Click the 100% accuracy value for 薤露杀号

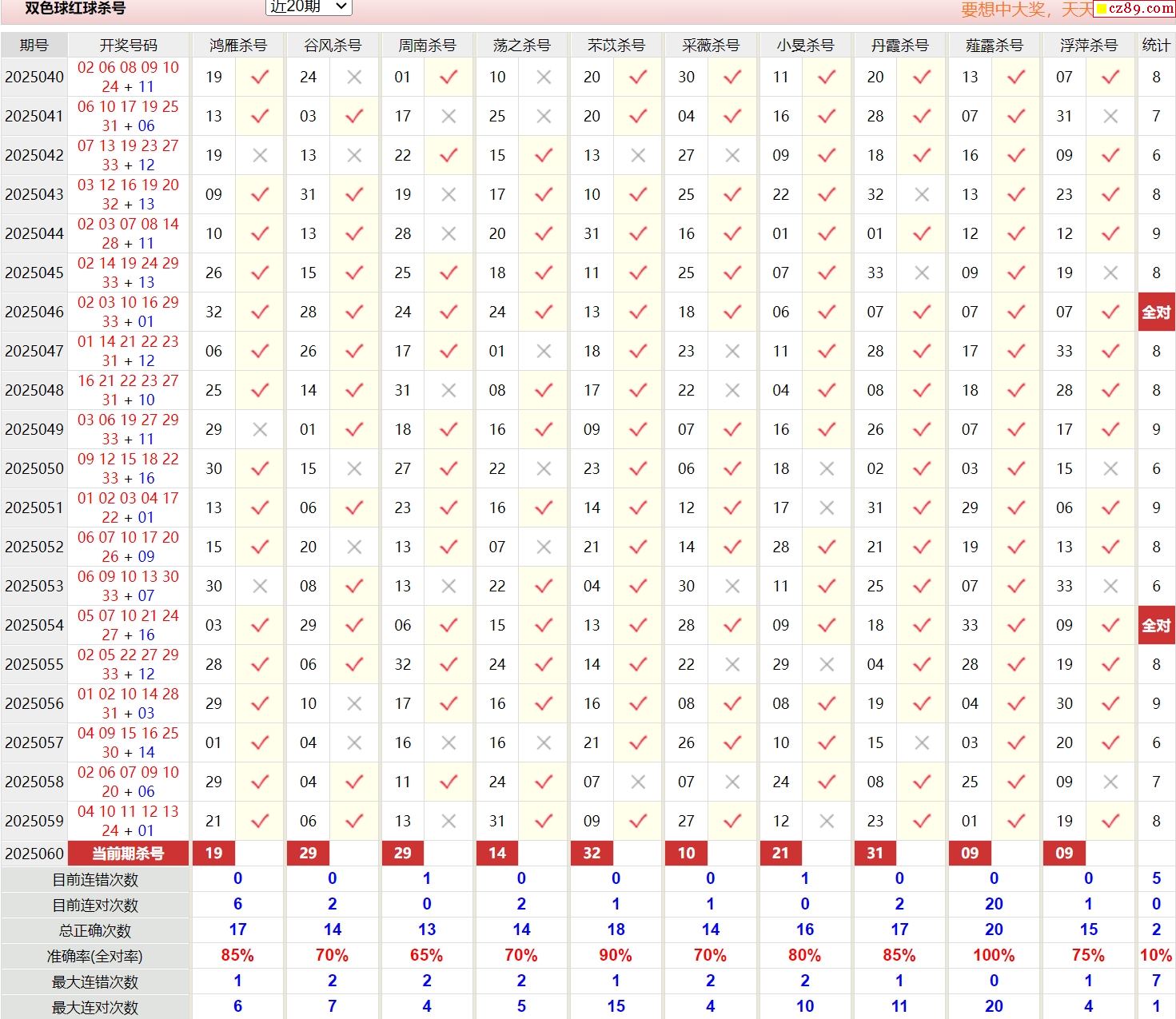point(994,956)
